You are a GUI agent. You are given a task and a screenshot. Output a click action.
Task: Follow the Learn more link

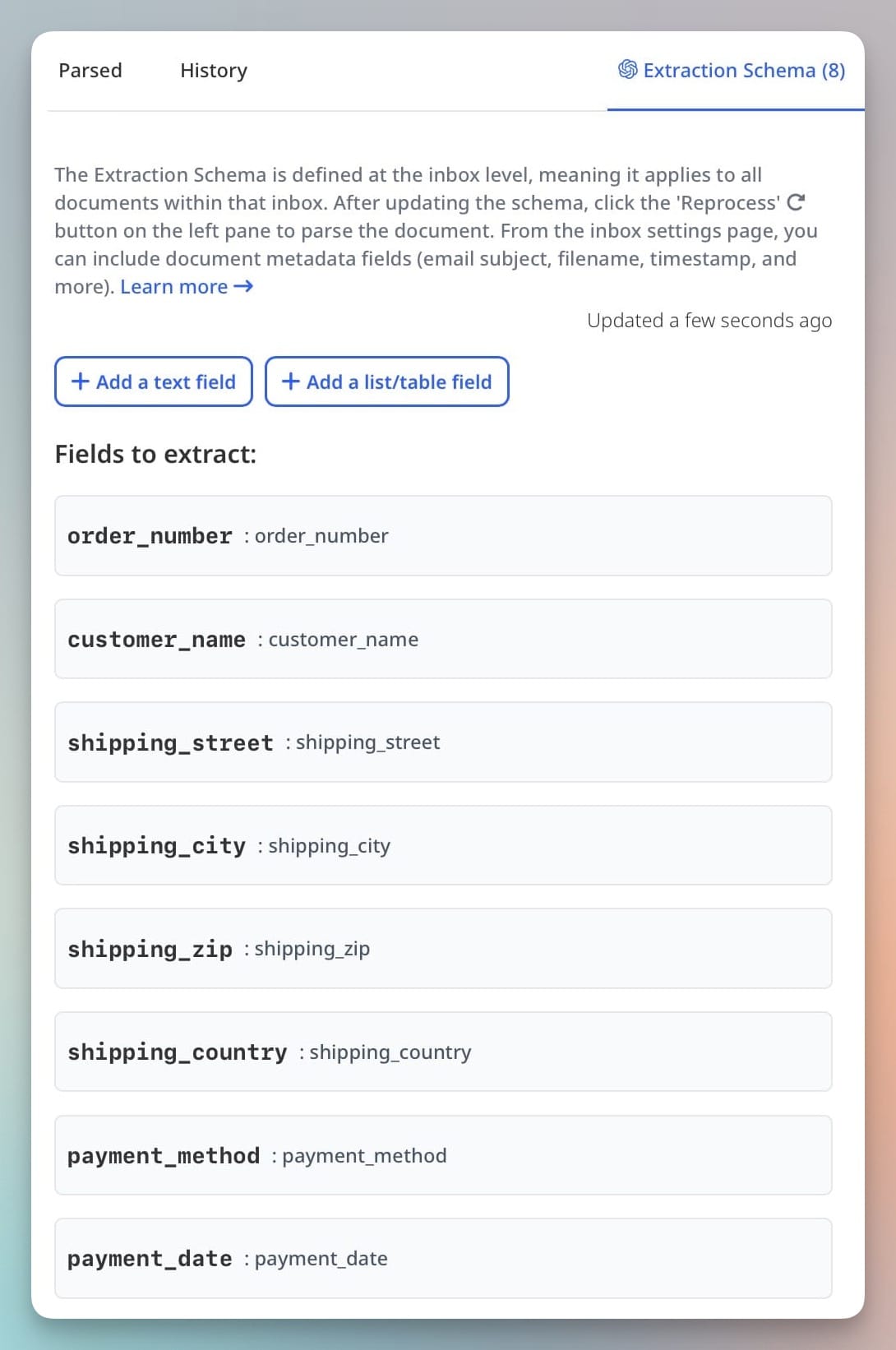tap(174, 287)
